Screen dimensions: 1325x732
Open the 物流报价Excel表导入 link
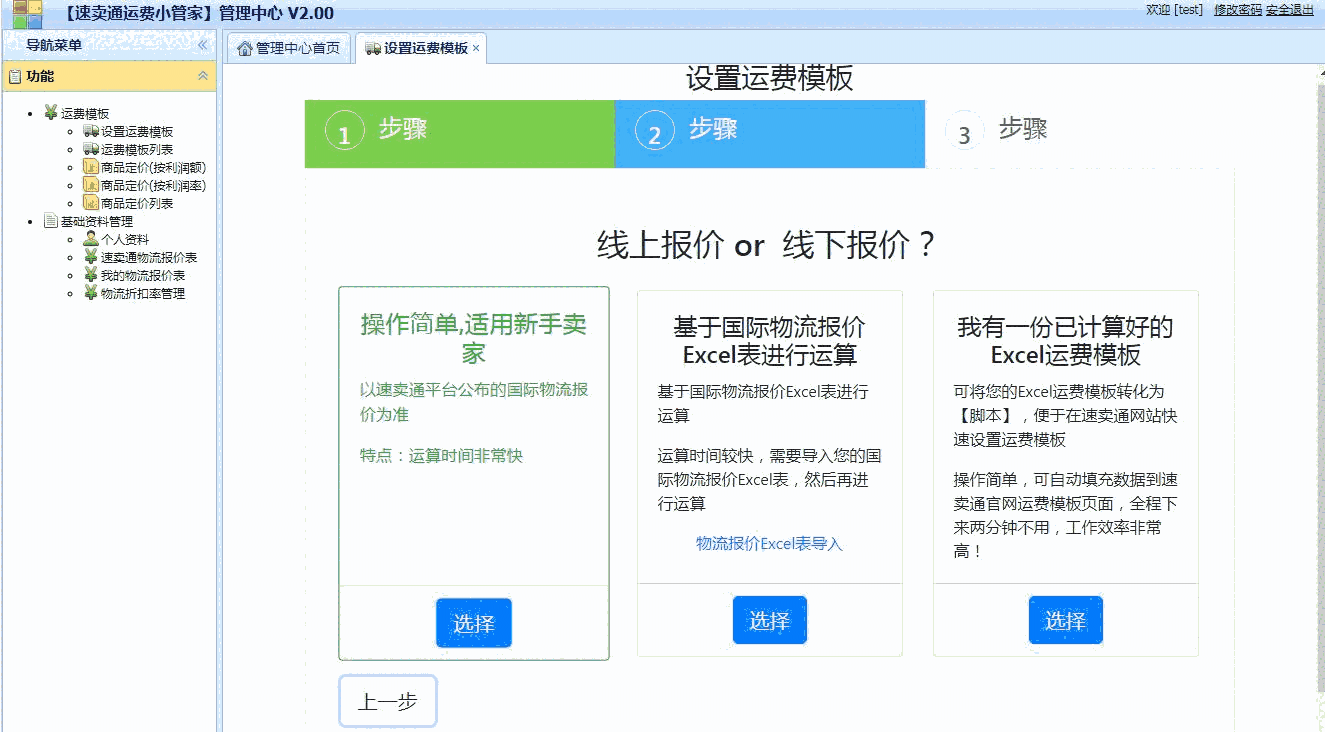click(768, 543)
